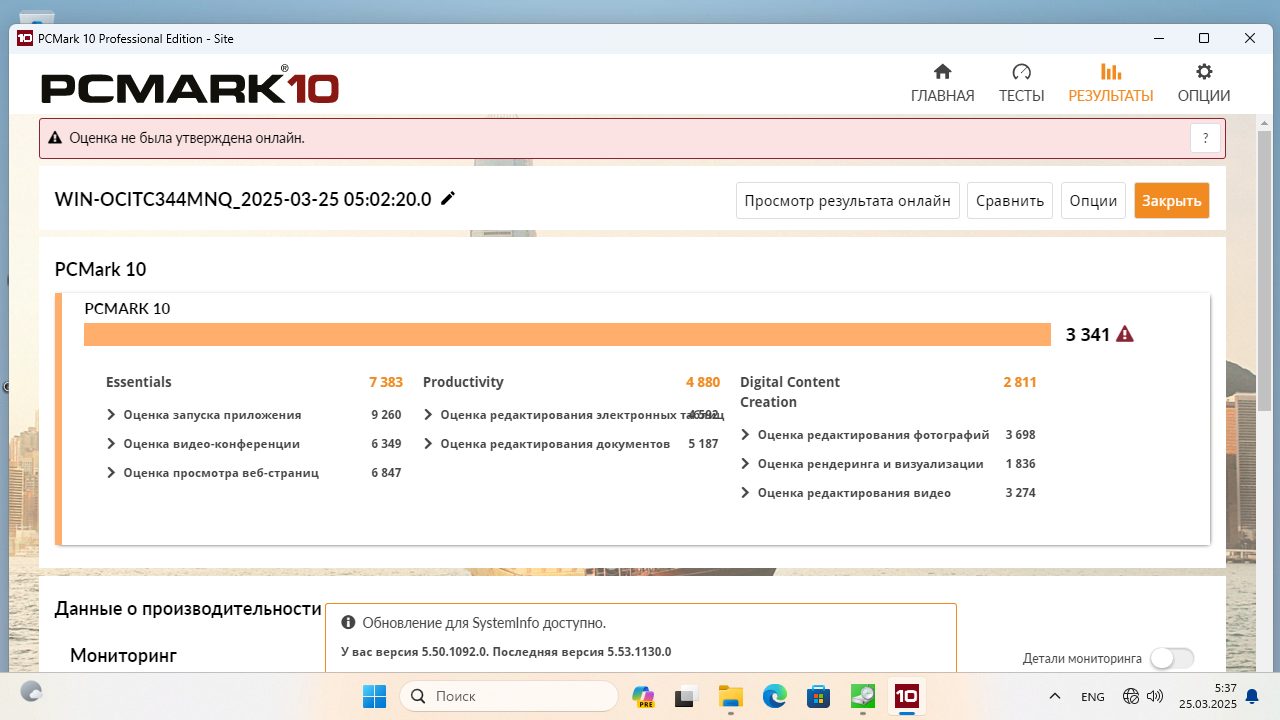This screenshot has height=720, width=1280.
Task: Open the ОПЦИИ tab in top navigation
Action: point(1203,84)
